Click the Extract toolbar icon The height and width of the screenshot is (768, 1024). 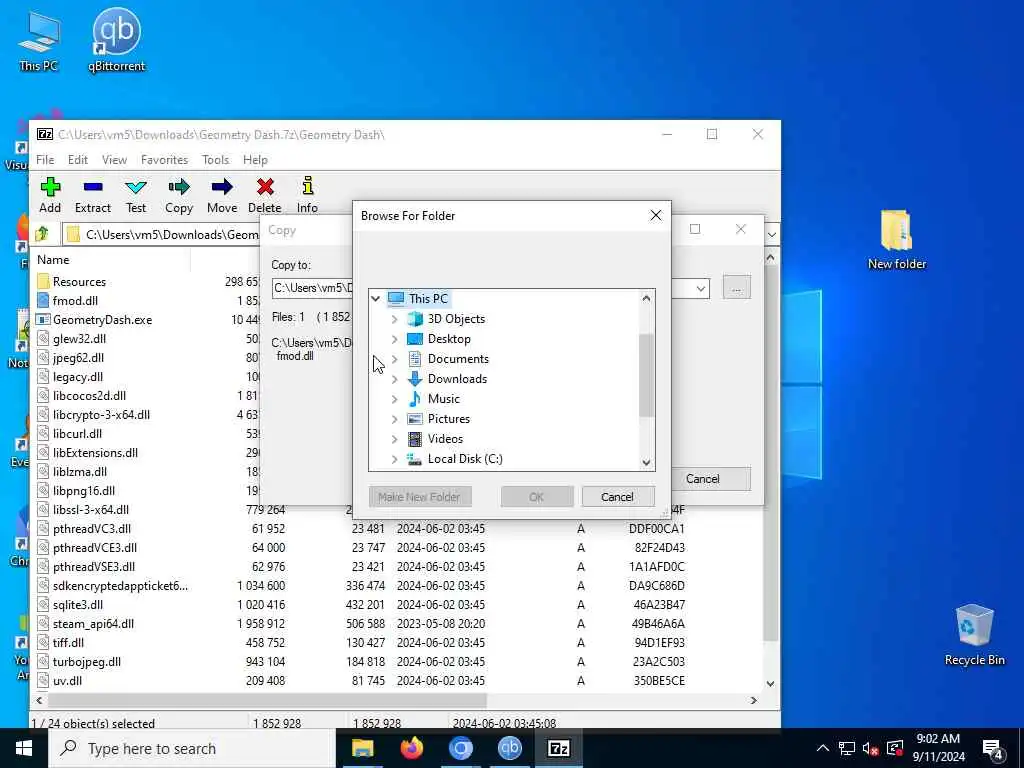coord(93,187)
